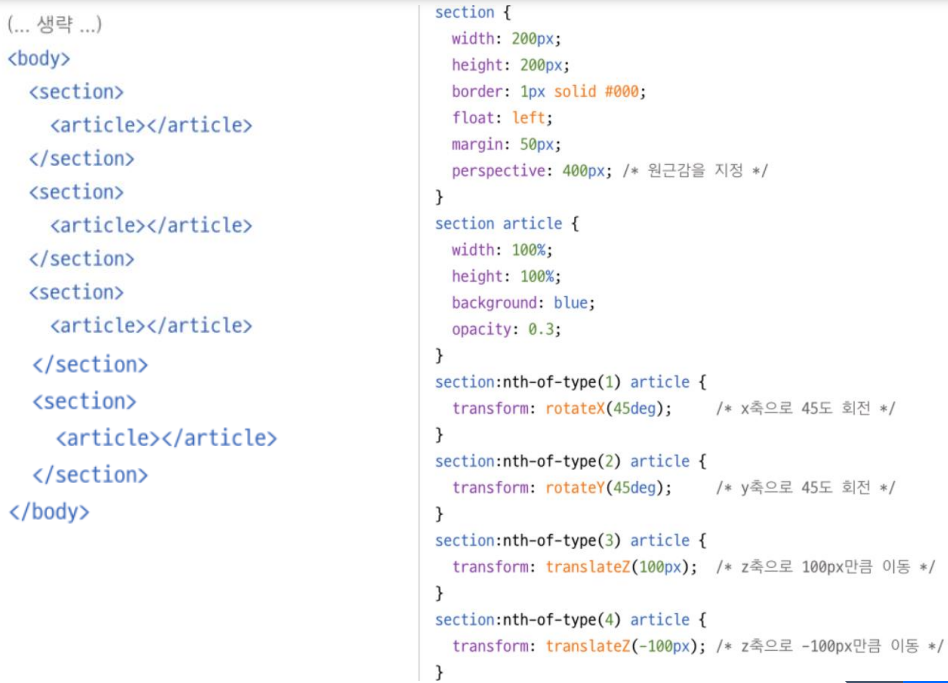Click the "transform: rotateX(45deg);" declaration
This screenshot has width=948, height=683.
562,409
